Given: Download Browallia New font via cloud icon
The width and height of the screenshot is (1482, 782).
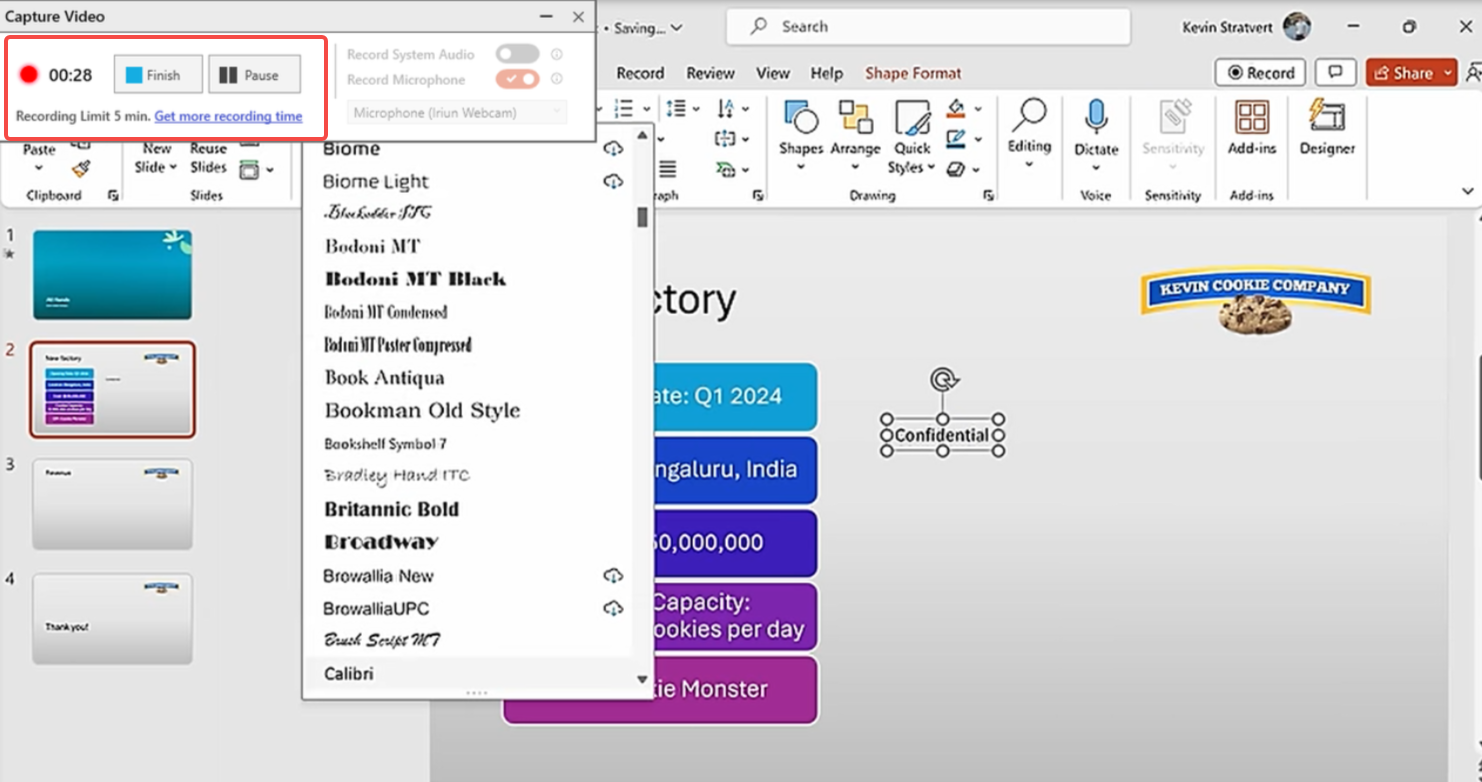Looking at the screenshot, I should [x=613, y=576].
